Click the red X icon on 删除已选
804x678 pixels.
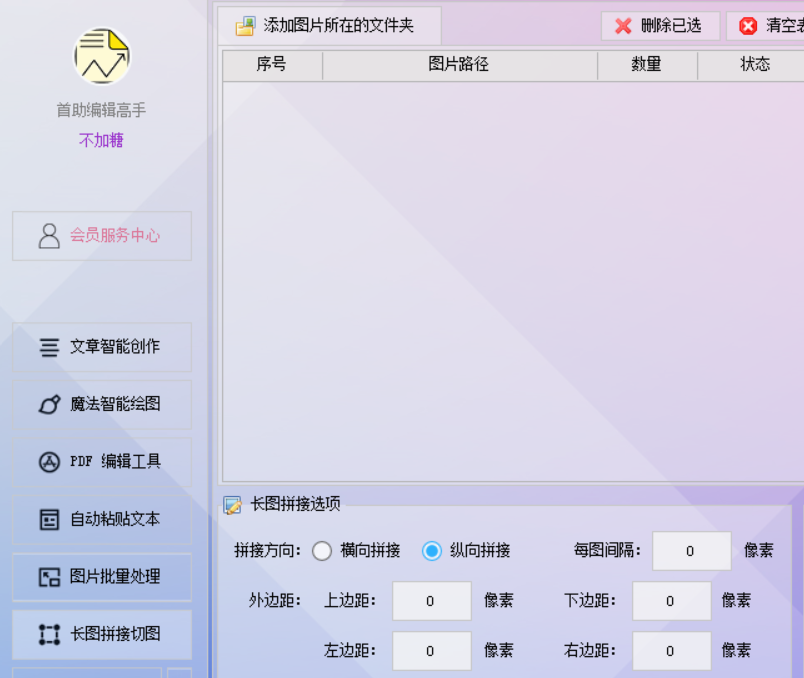tap(623, 26)
